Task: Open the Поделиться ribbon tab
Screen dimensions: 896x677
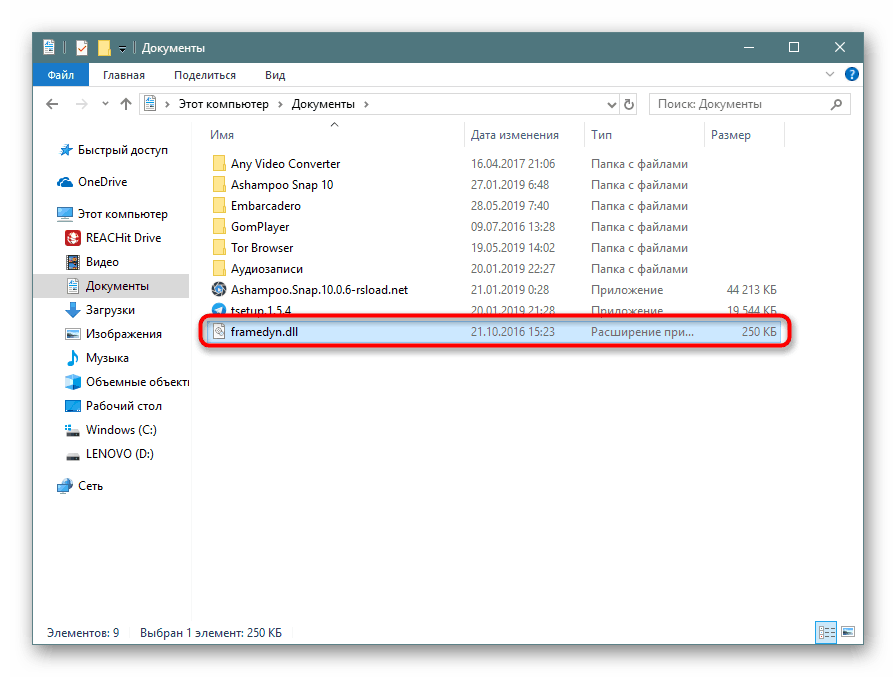Action: click(x=205, y=75)
